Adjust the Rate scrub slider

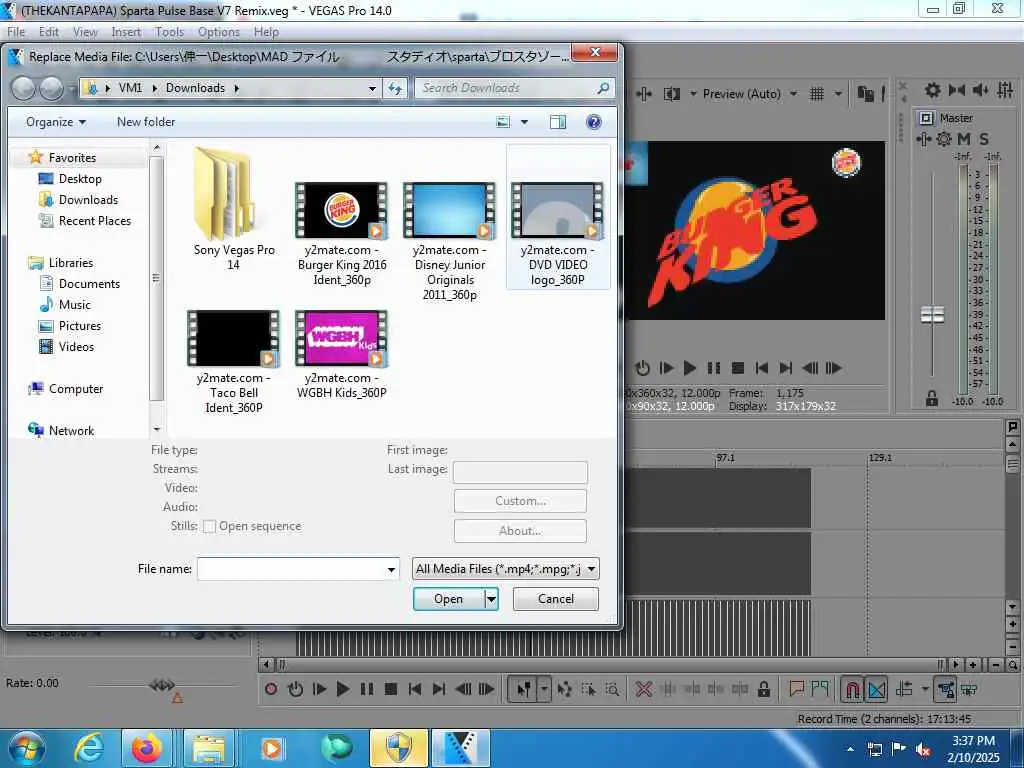[162, 685]
